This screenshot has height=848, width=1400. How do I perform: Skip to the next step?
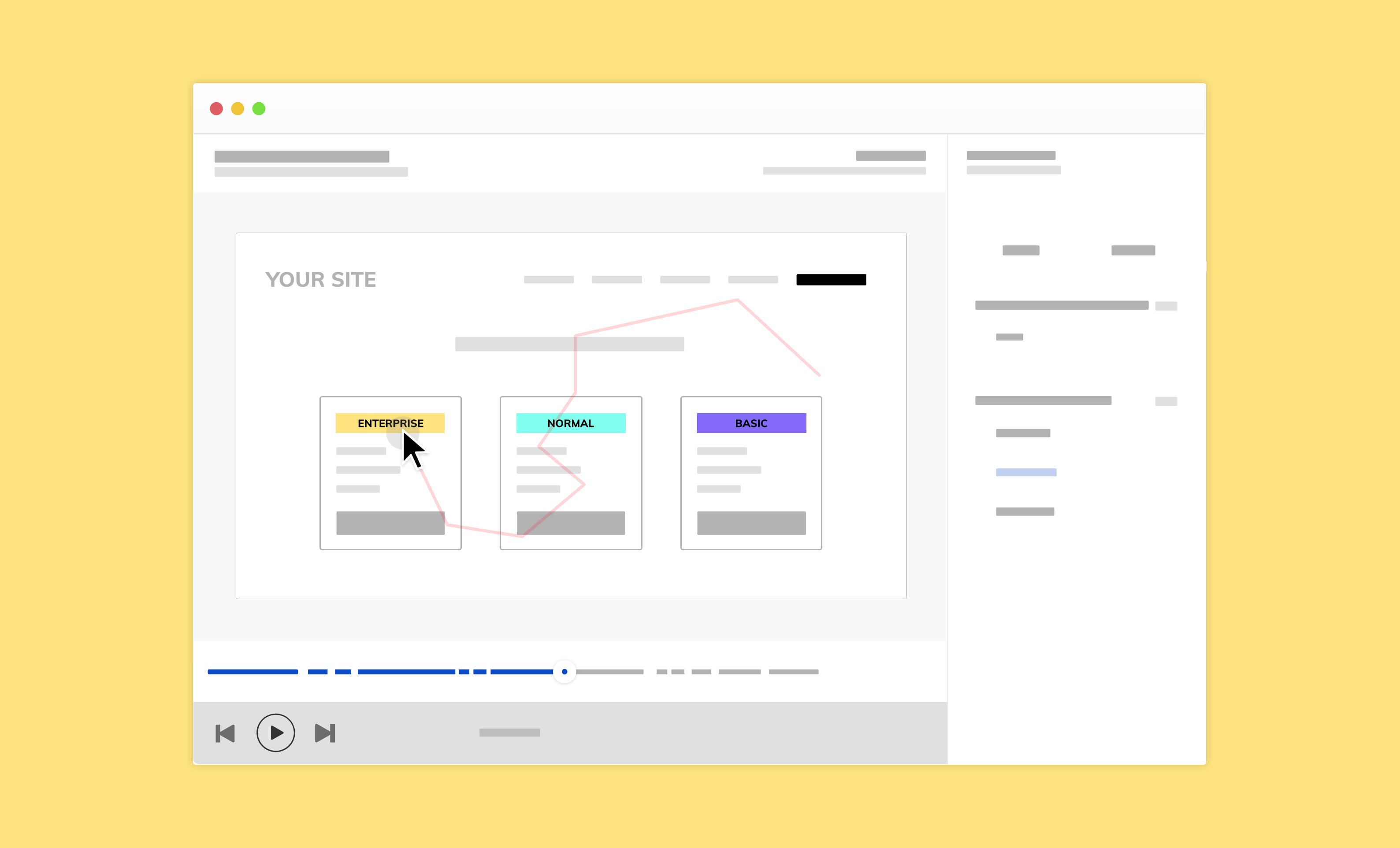click(324, 733)
